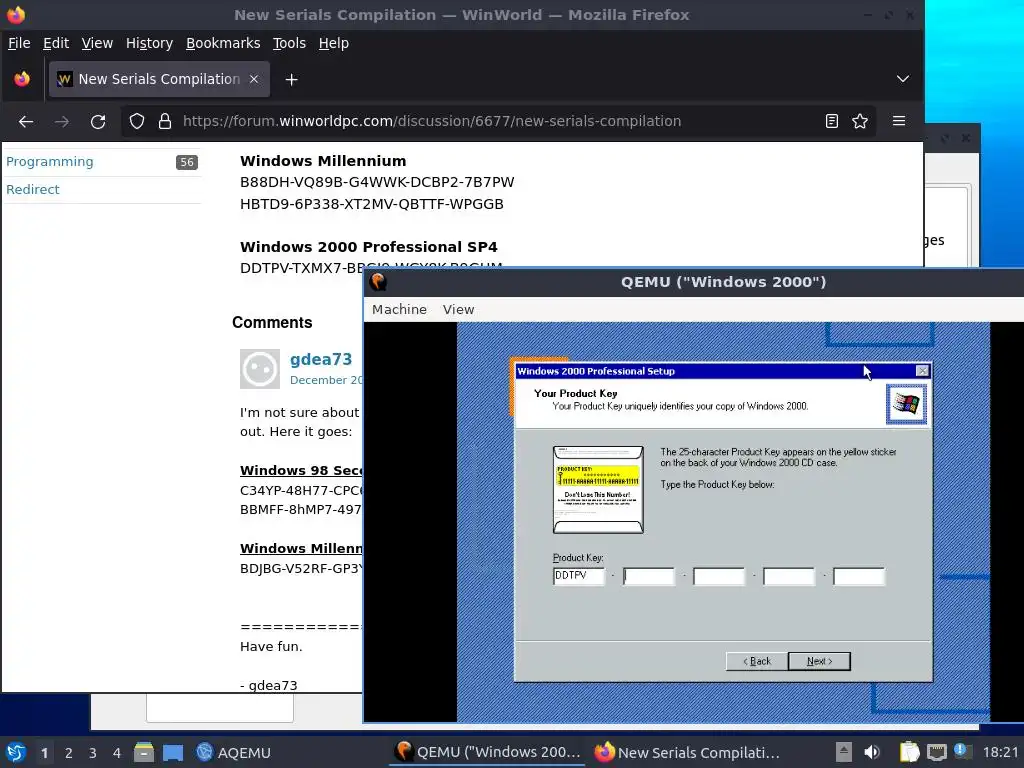The width and height of the screenshot is (1024, 768).
Task: Switch to workspace 1
Action: [44, 753]
